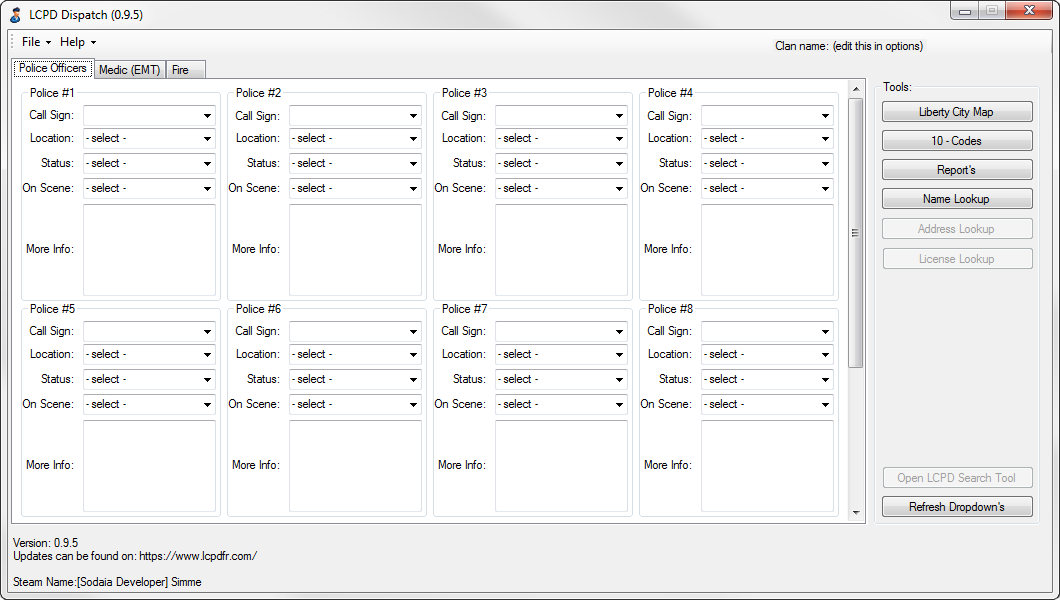Open the File menu
Screen dimensions: 1060x600
pyautogui.click(x=36, y=42)
